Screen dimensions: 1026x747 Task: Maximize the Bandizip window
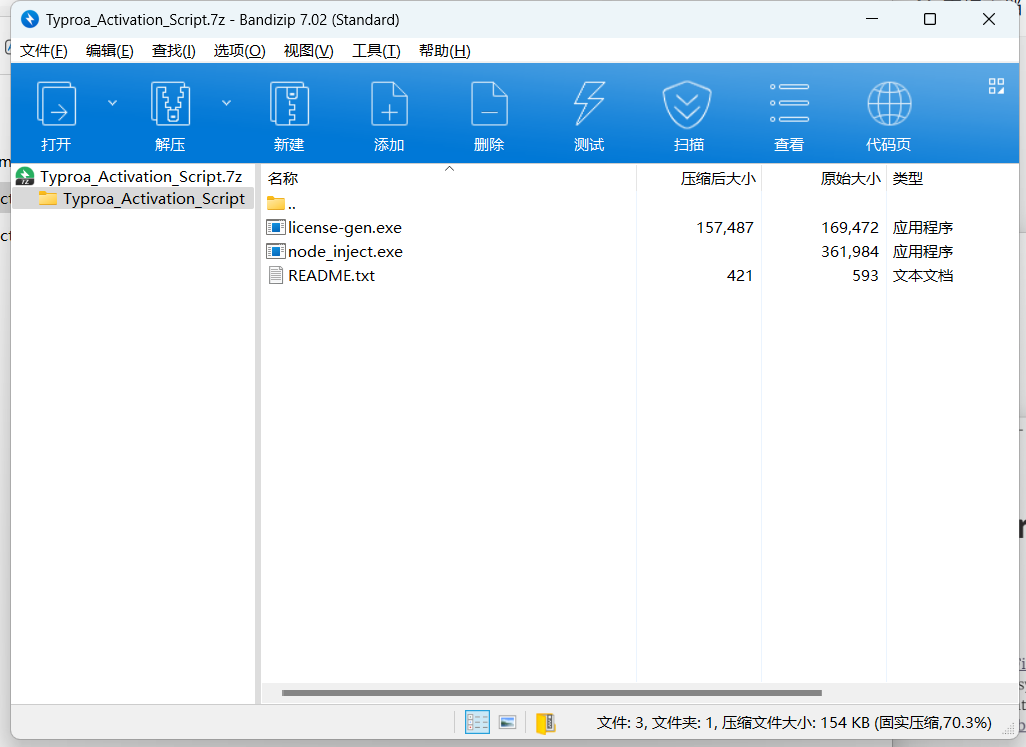(930, 19)
